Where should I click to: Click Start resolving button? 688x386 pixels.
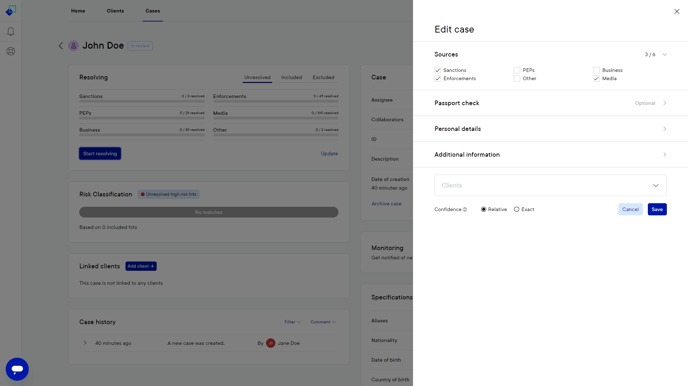(100, 154)
